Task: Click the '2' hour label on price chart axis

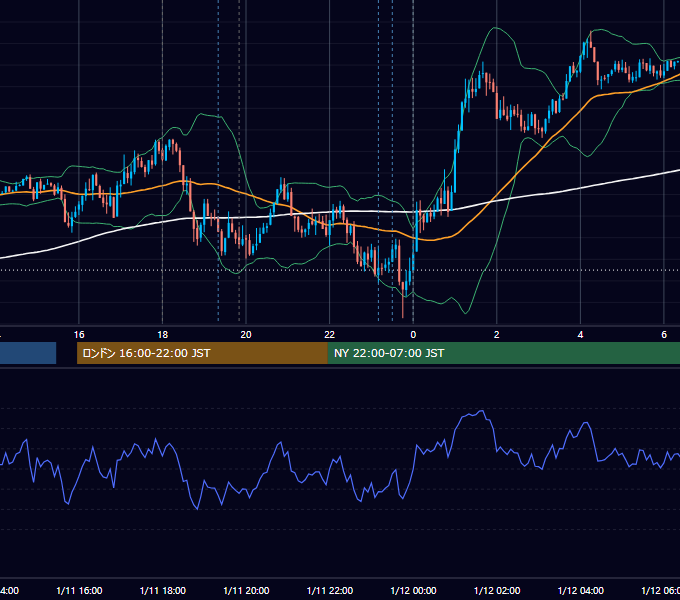Action: pos(497,334)
